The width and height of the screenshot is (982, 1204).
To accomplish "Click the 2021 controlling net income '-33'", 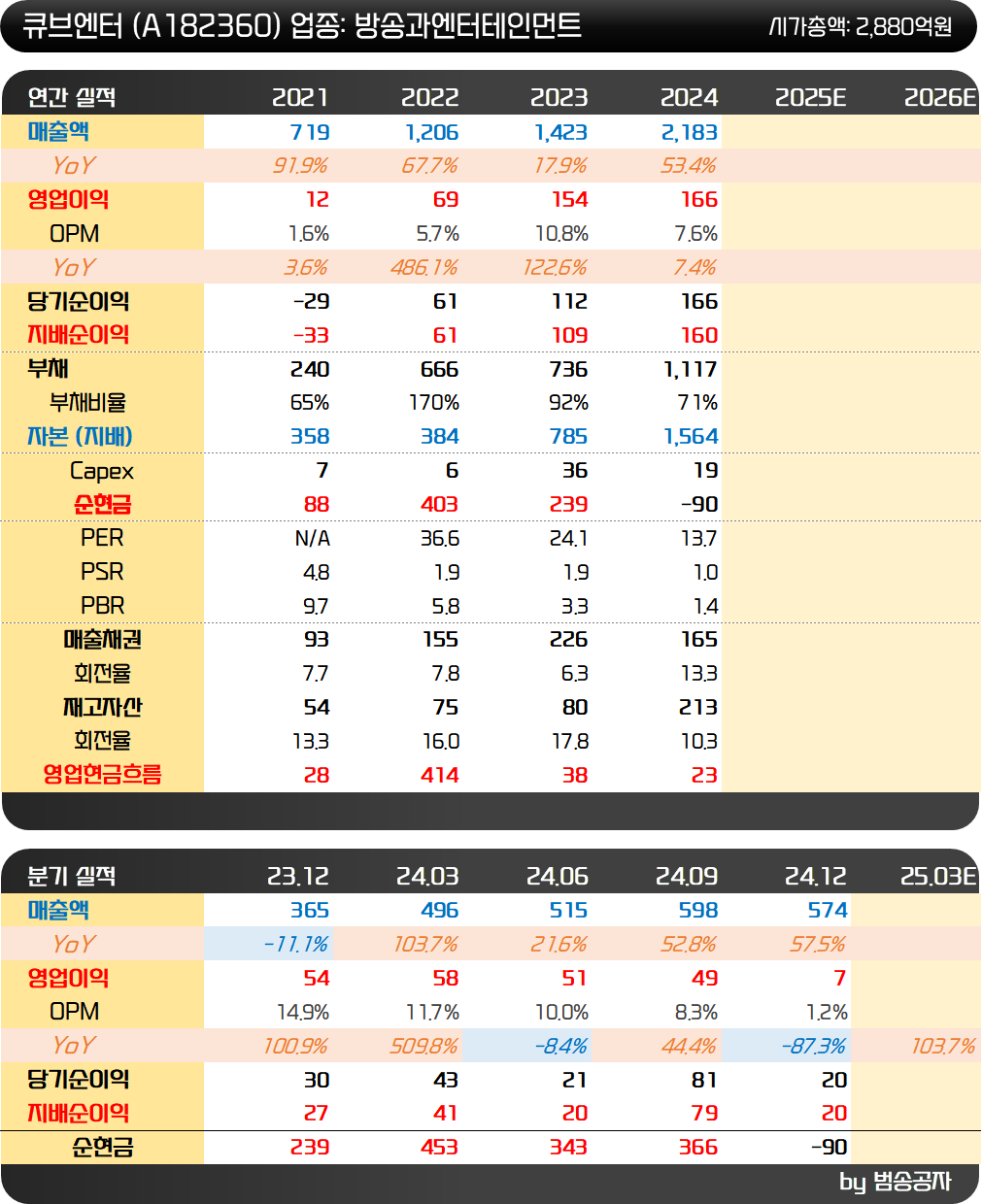I will point(312,335).
